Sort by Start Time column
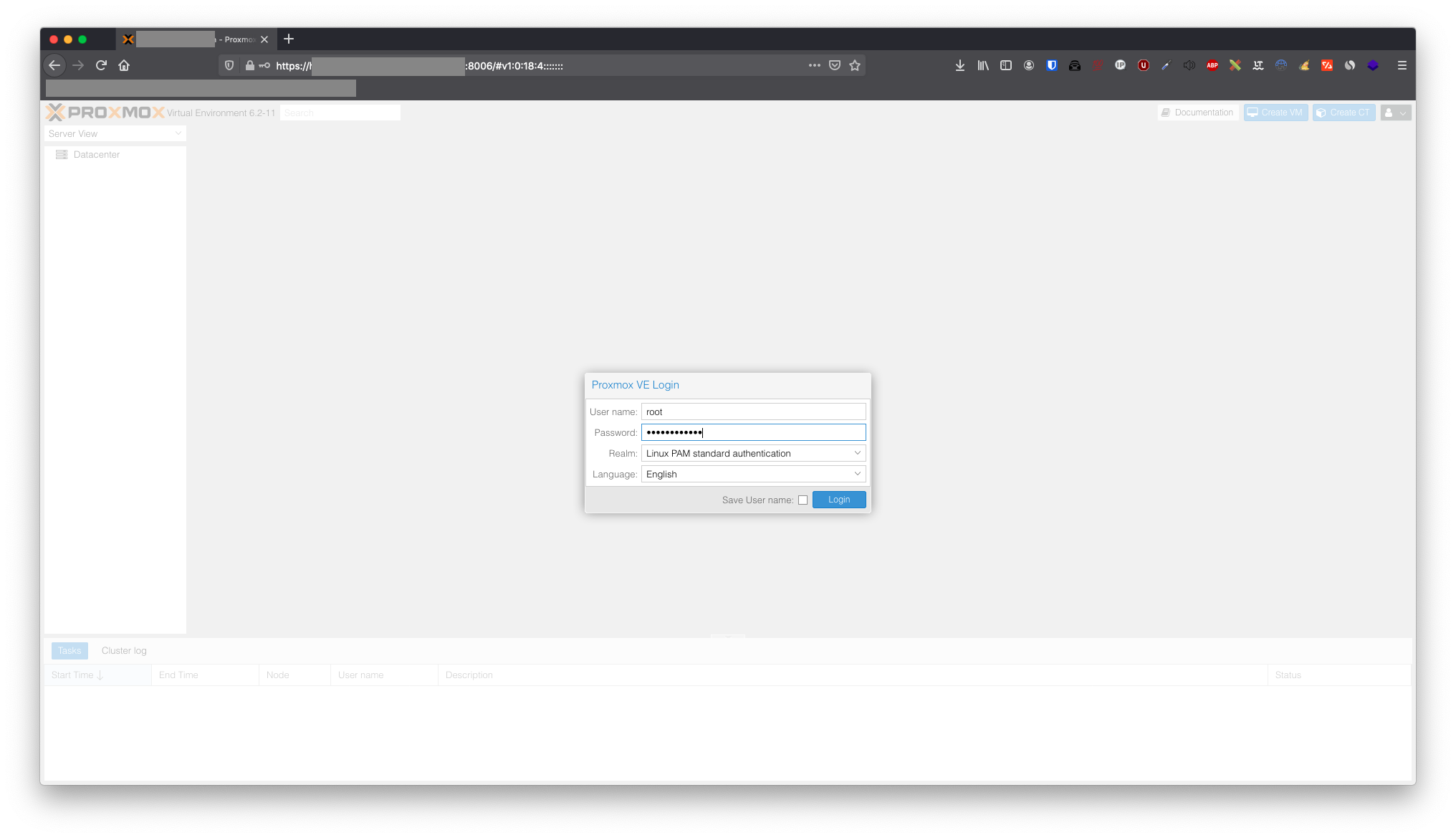 97,675
